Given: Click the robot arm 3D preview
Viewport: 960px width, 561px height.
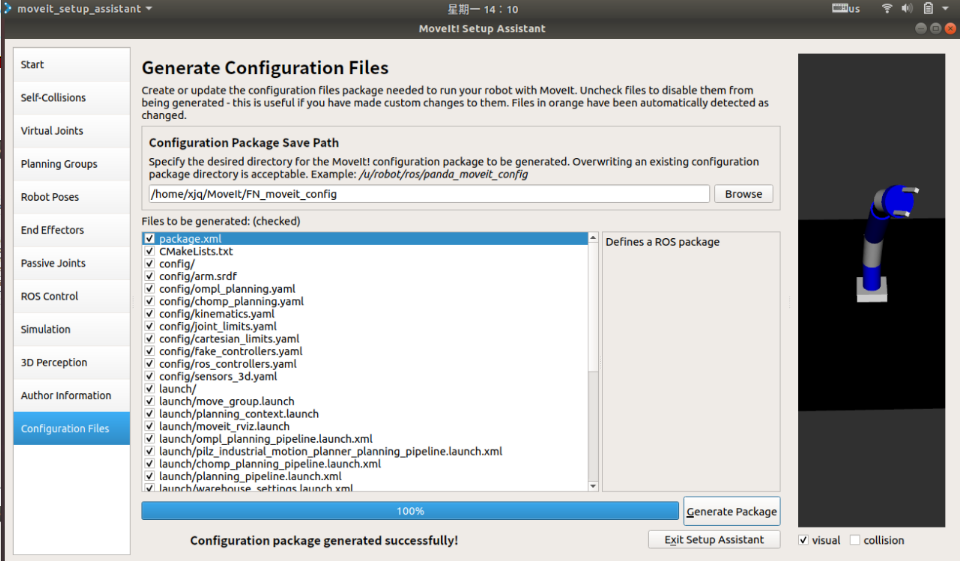Looking at the screenshot, I should click(x=871, y=290).
